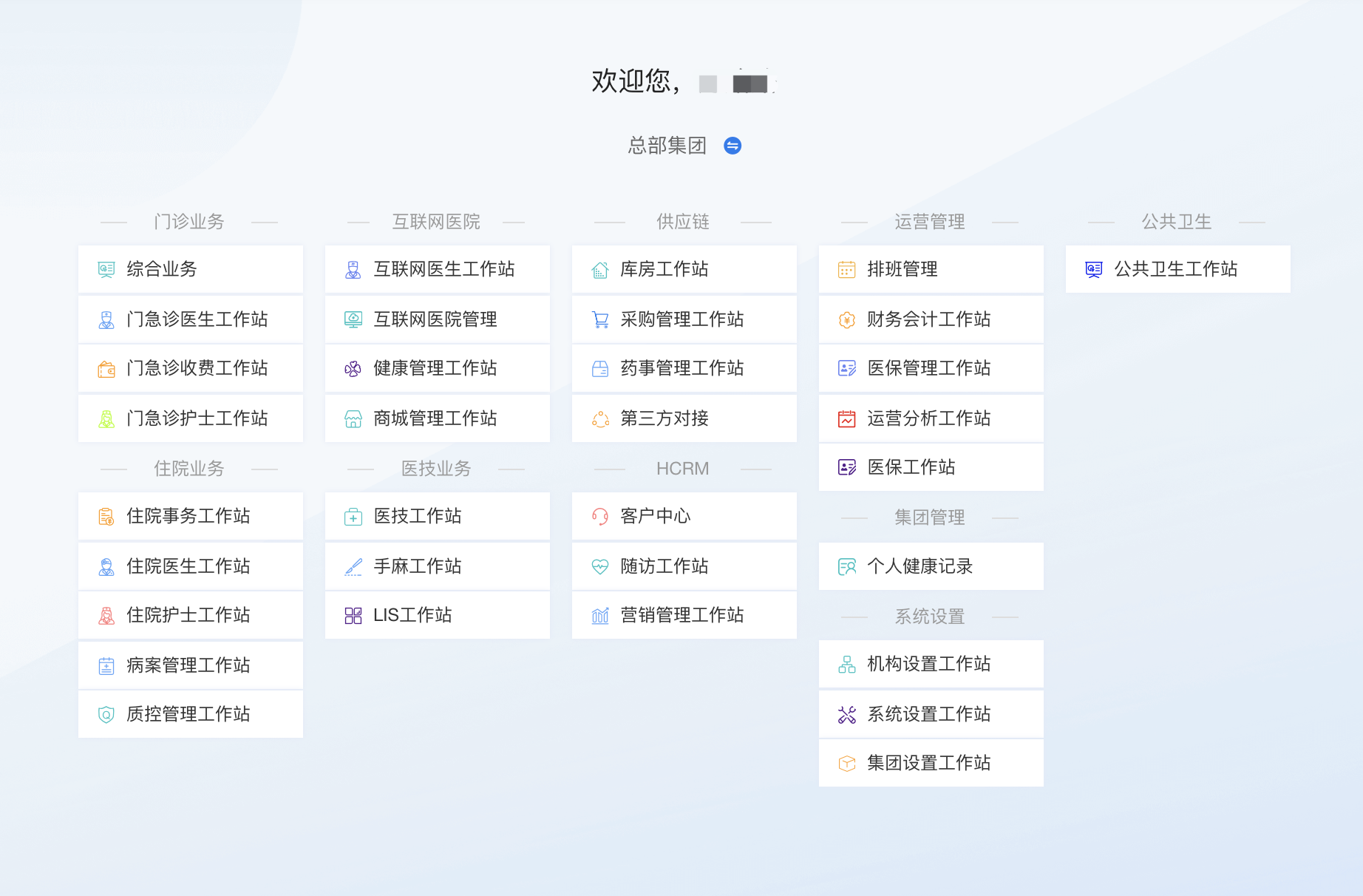Click the 质控管理工作站 shield icon

pos(106,715)
